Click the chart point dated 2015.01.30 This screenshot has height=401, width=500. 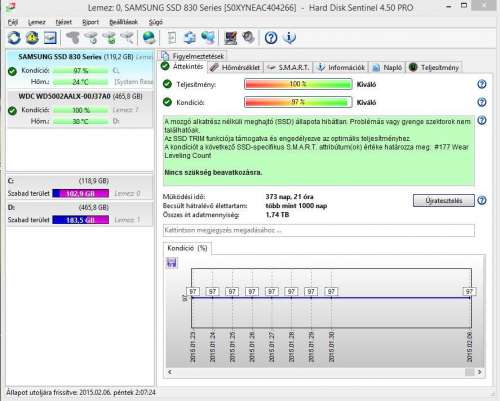331,298
